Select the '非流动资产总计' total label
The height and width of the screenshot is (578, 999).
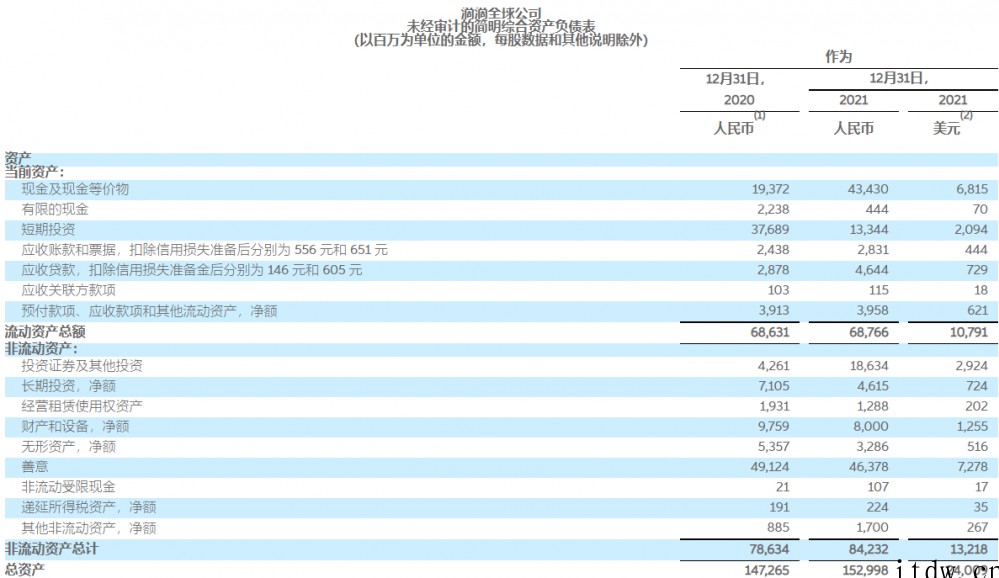(x=52, y=549)
